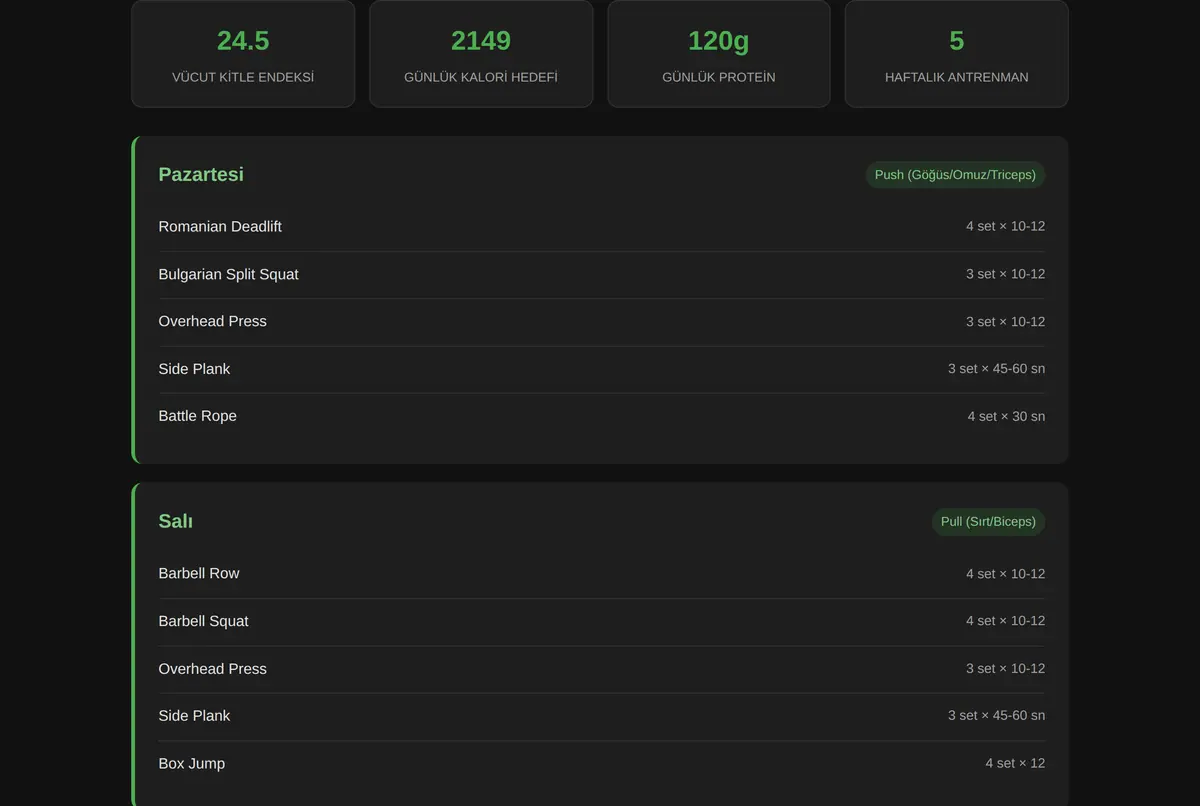Click the 4 set × 30 sn value
The width and height of the screenshot is (1200, 806).
click(x=1006, y=416)
